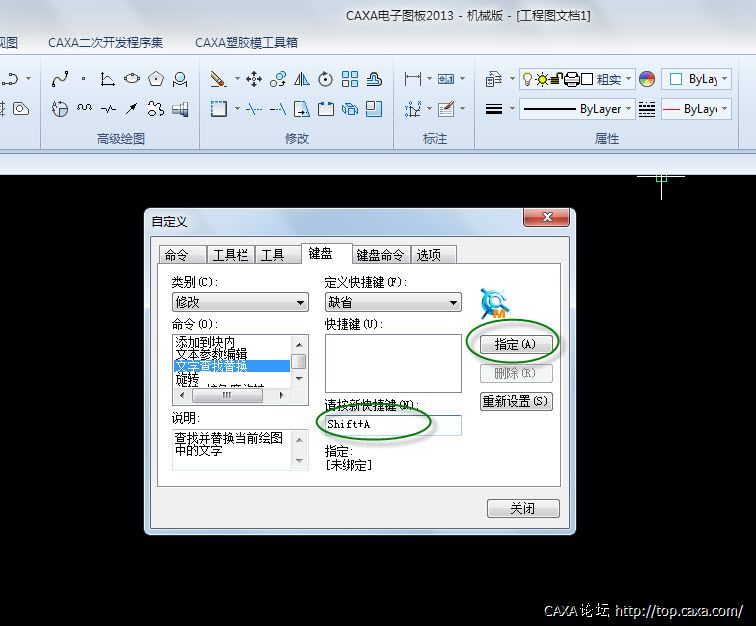Select the formula curve tool

(x=107, y=79)
